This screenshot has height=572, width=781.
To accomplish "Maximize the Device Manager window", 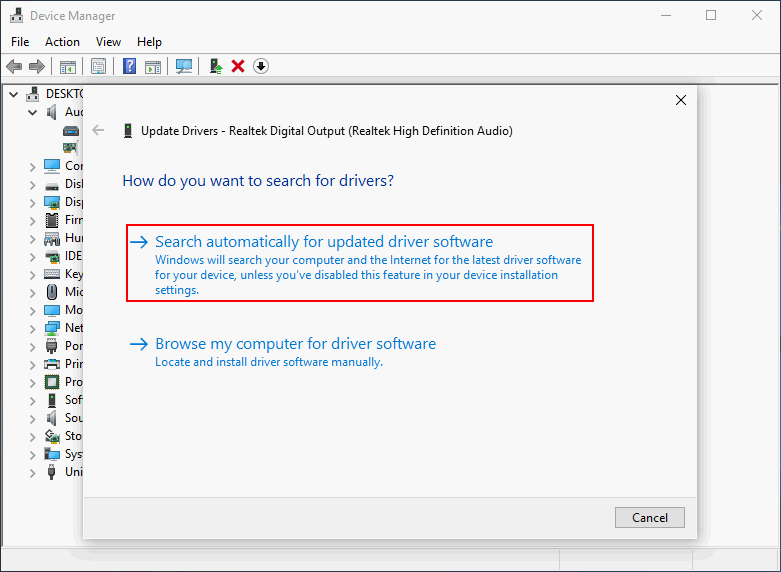I will [x=711, y=15].
